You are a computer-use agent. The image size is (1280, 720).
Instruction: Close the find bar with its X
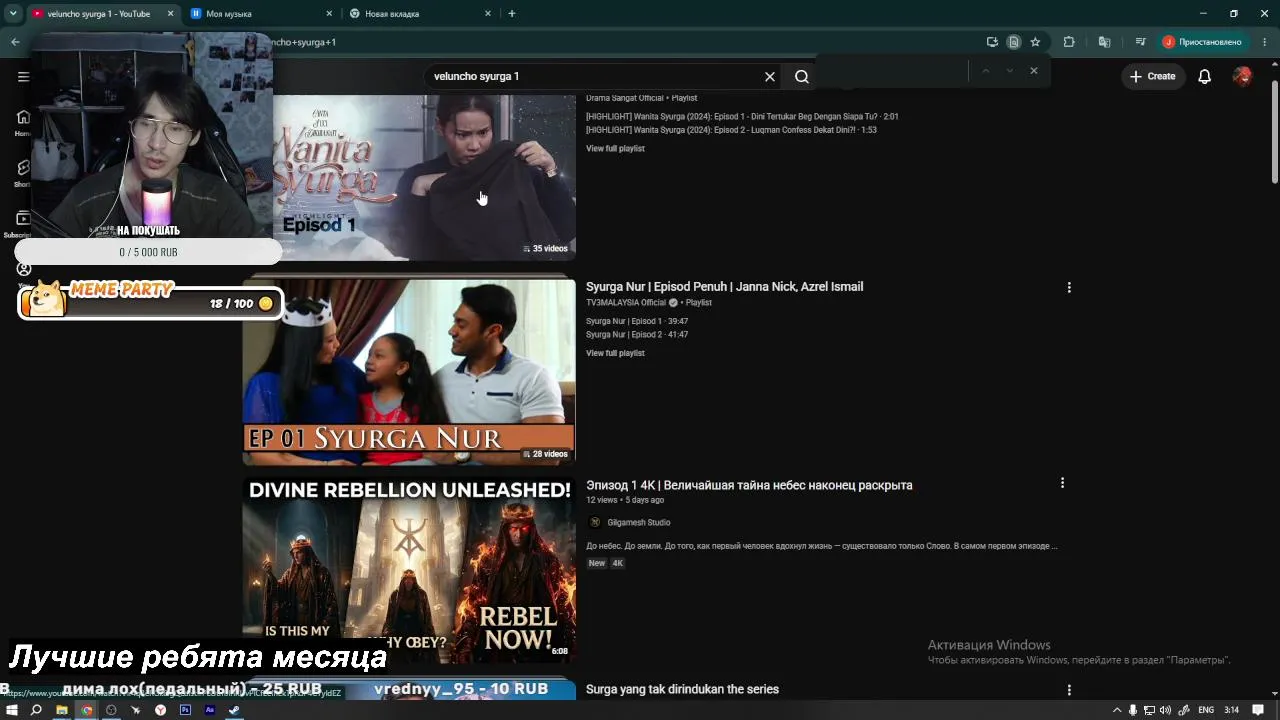pyautogui.click(x=1033, y=71)
